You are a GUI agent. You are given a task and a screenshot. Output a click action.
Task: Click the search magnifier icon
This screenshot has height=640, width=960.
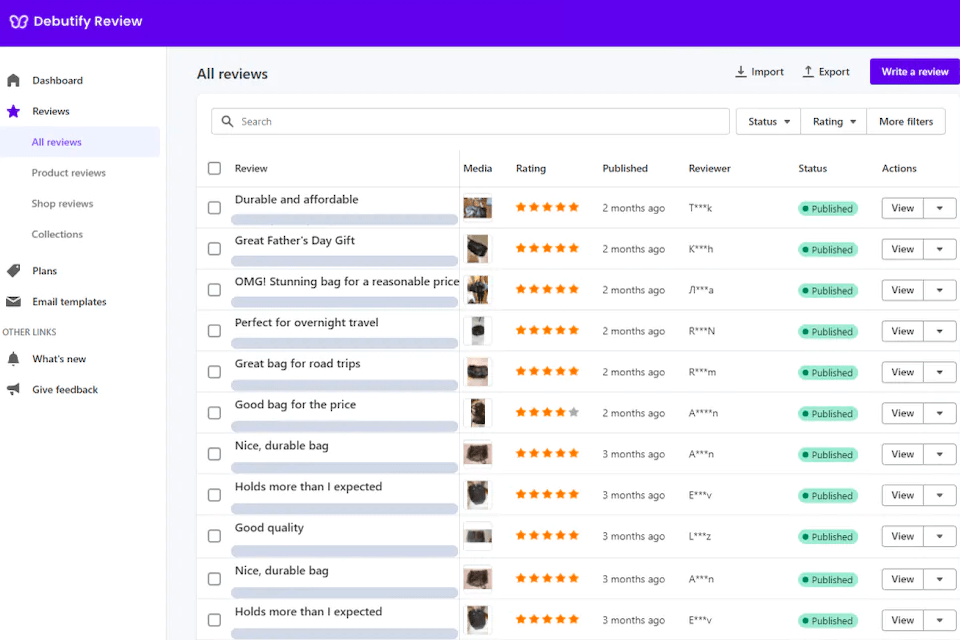coord(227,121)
